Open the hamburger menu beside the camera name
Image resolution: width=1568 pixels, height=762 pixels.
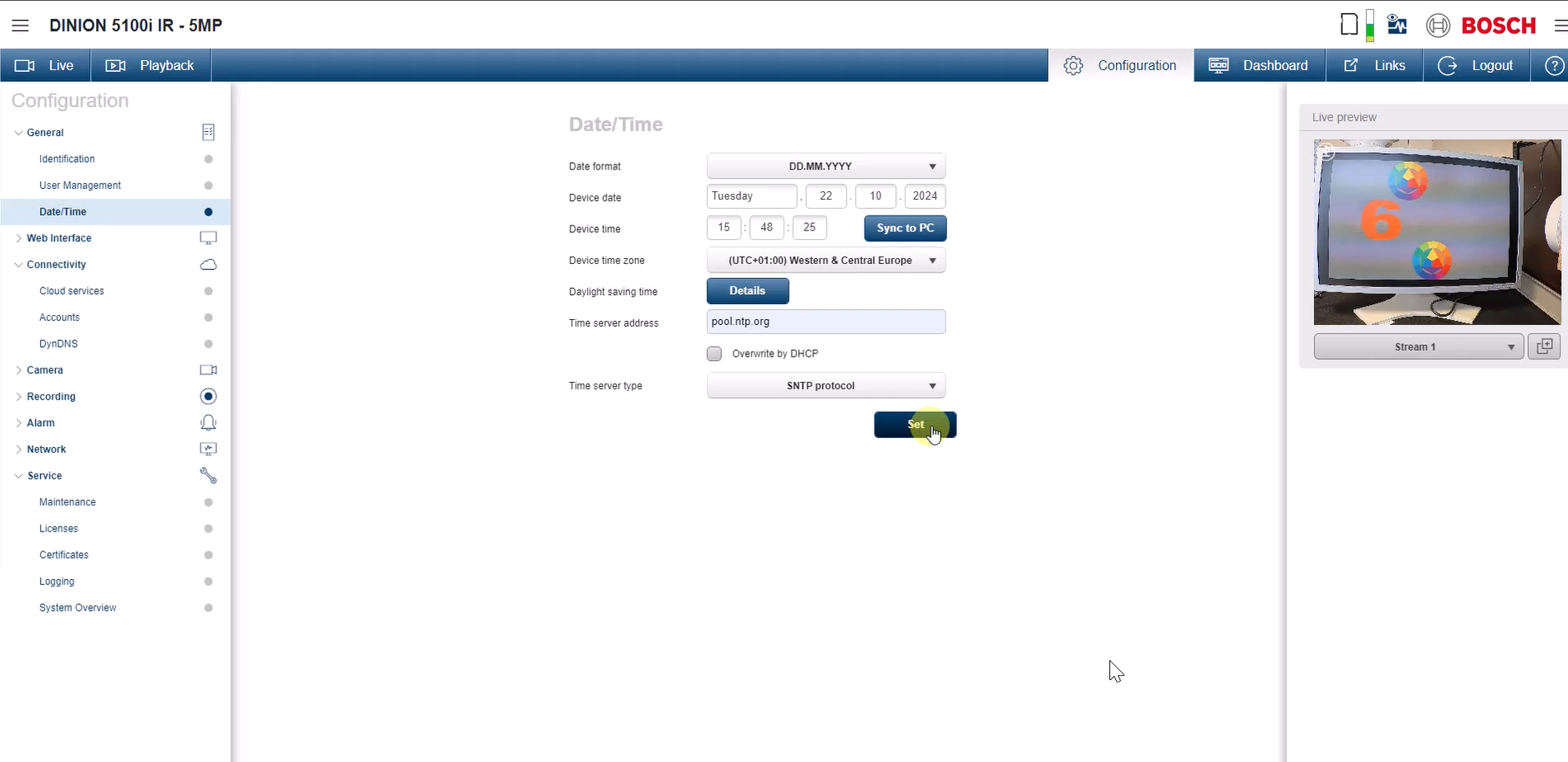(20, 25)
